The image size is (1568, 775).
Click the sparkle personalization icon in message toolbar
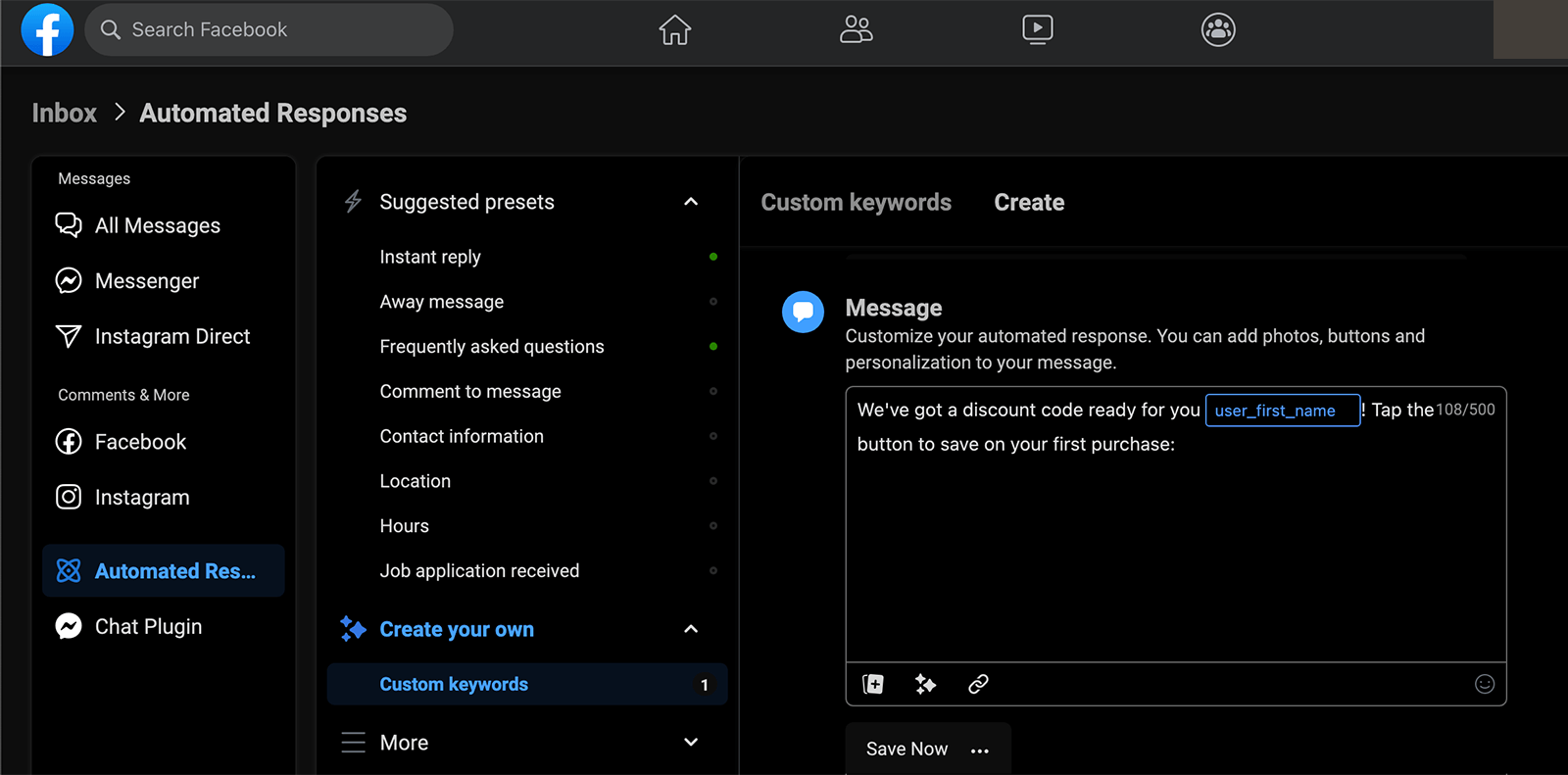click(925, 684)
